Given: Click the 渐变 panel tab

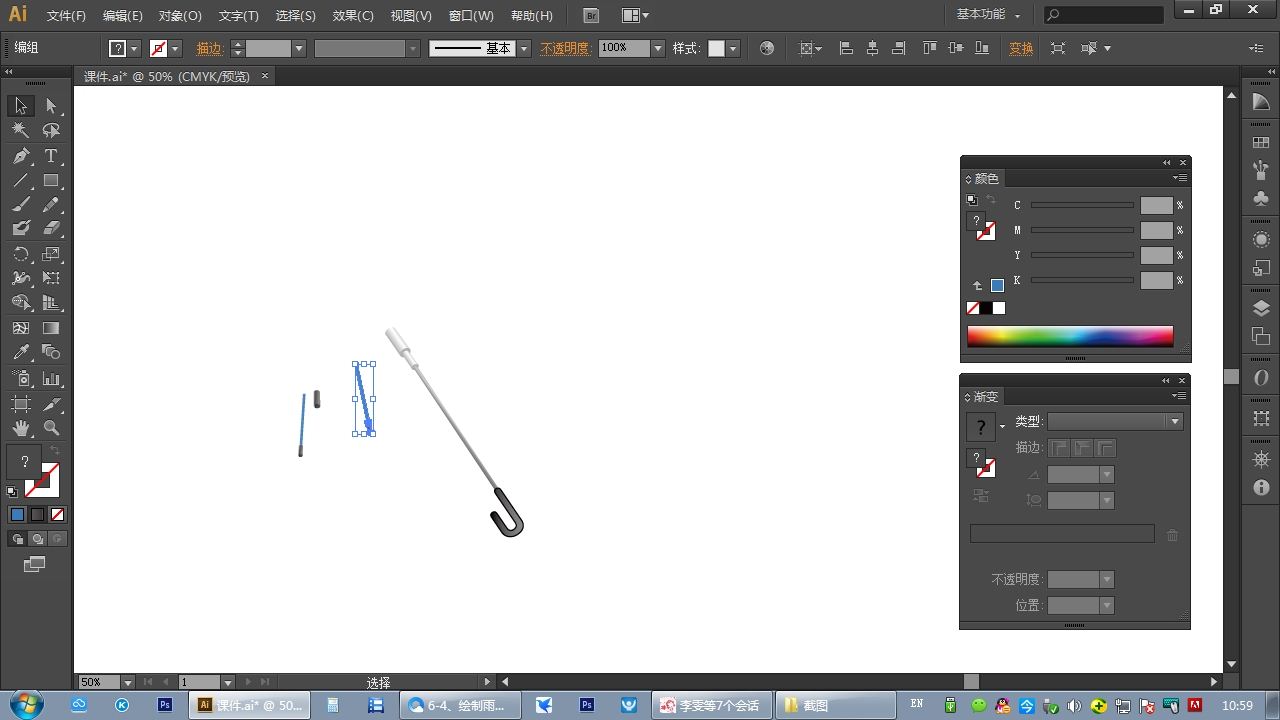Looking at the screenshot, I should point(982,396).
